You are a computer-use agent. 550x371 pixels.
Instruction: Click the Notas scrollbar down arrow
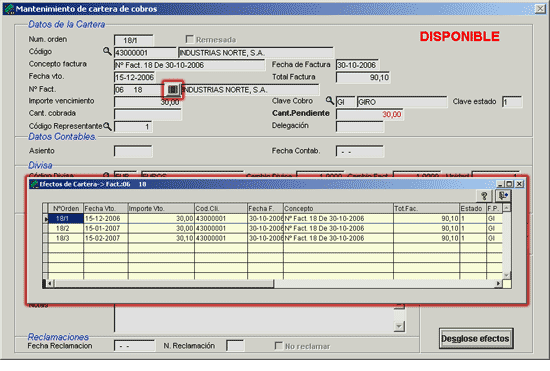click(399, 326)
